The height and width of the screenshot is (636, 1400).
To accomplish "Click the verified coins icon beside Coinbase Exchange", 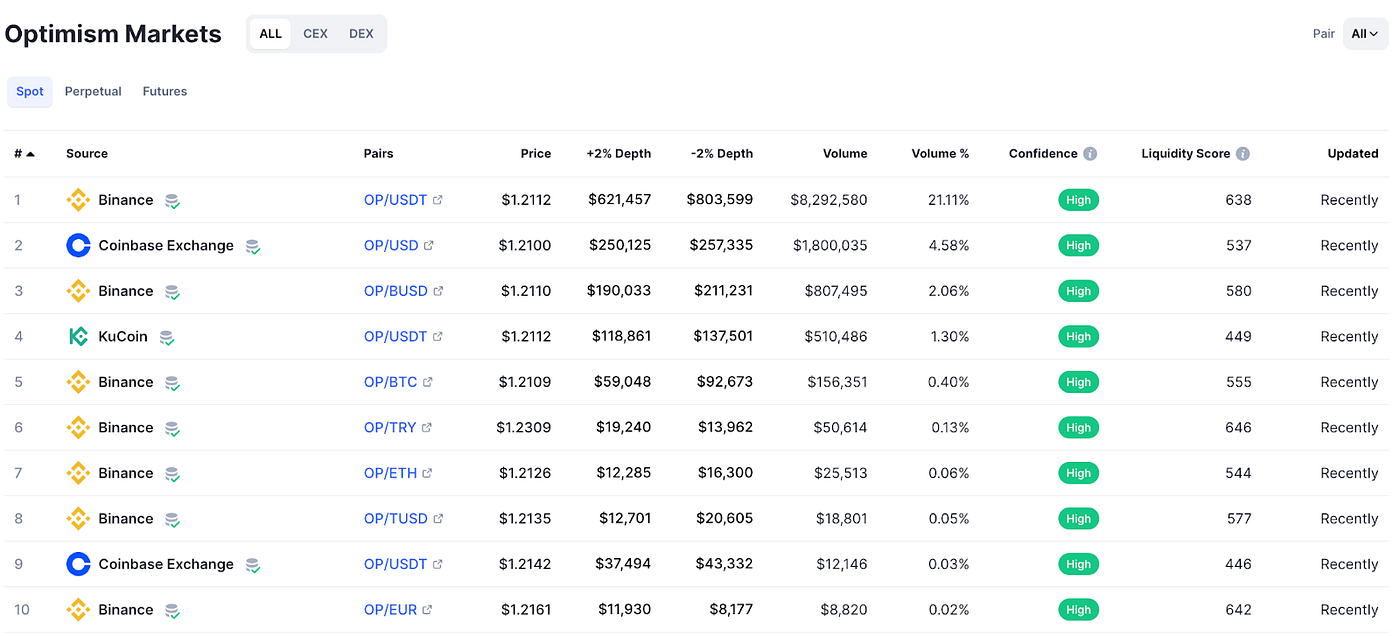I will [253, 246].
